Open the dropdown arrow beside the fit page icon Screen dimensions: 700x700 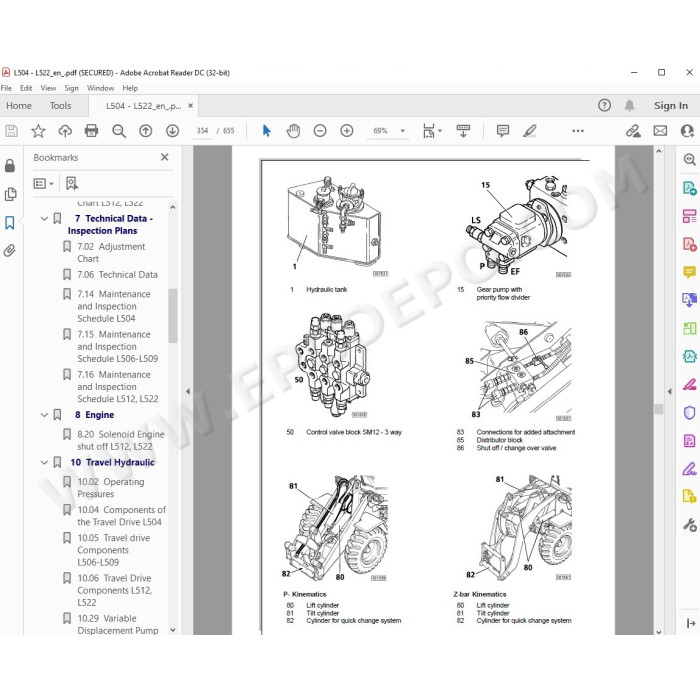440,131
